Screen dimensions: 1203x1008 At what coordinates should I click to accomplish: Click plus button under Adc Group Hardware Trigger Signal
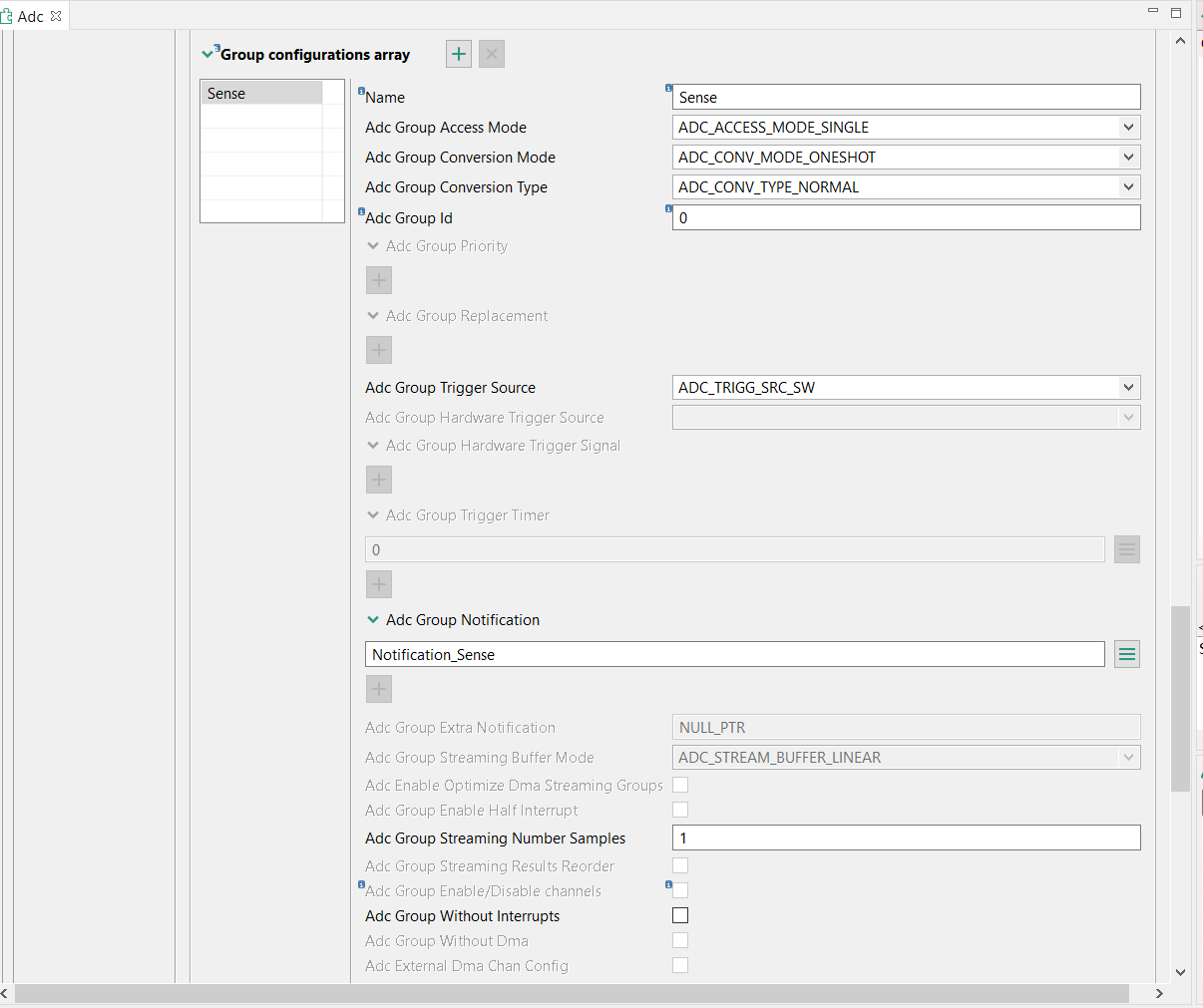pos(379,480)
